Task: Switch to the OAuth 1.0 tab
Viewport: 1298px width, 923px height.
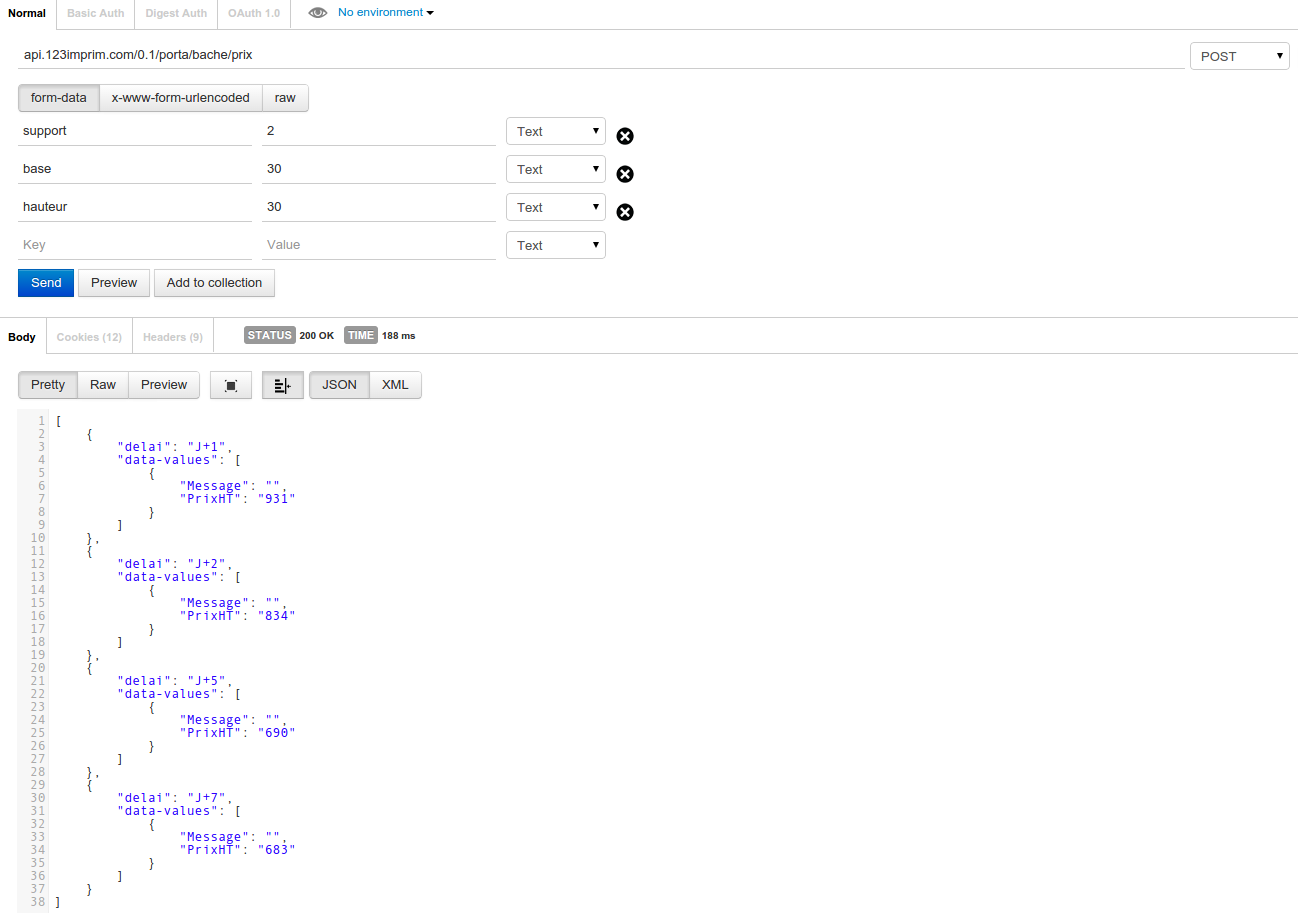Action: pyautogui.click(x=254, y=13)
